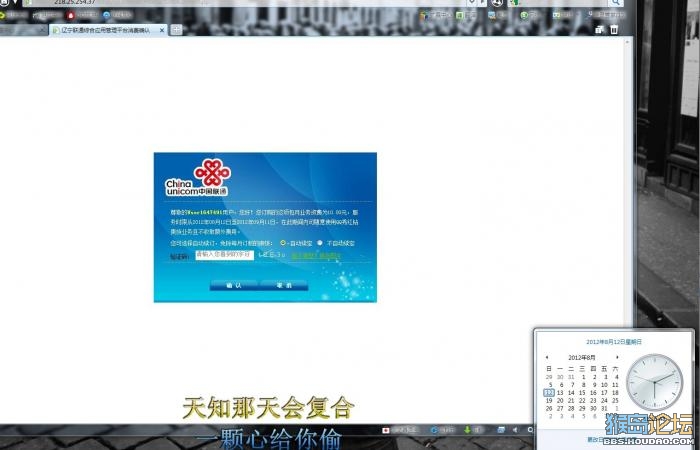Click the analog clock face
The height and width of the screenshot is (450, 700).
pyautogui.click(x=654, y=383)
